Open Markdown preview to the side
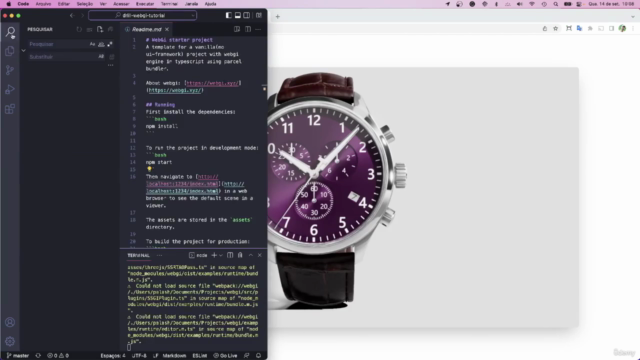Screen dimensions: 640x360 point(237,29)
